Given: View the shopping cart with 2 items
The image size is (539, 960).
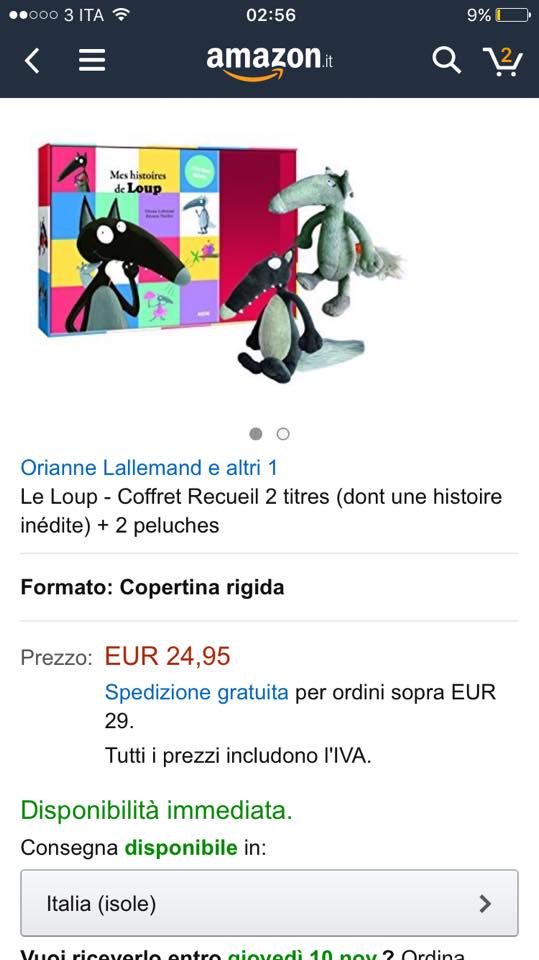Looking at the screenshot, I should click(x=502, y=61).
